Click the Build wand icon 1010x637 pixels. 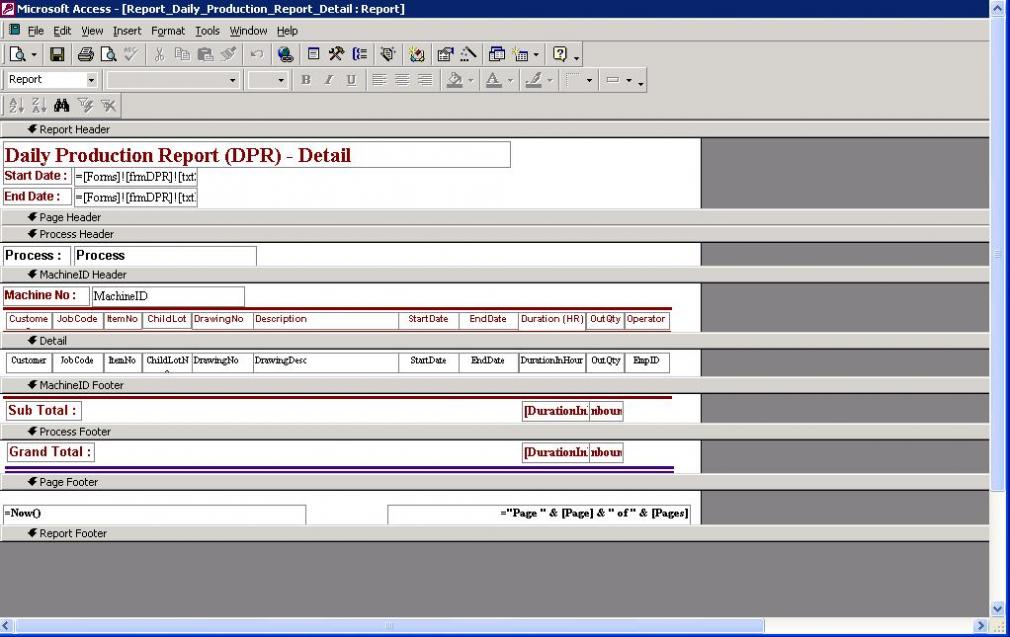(468, 55)
